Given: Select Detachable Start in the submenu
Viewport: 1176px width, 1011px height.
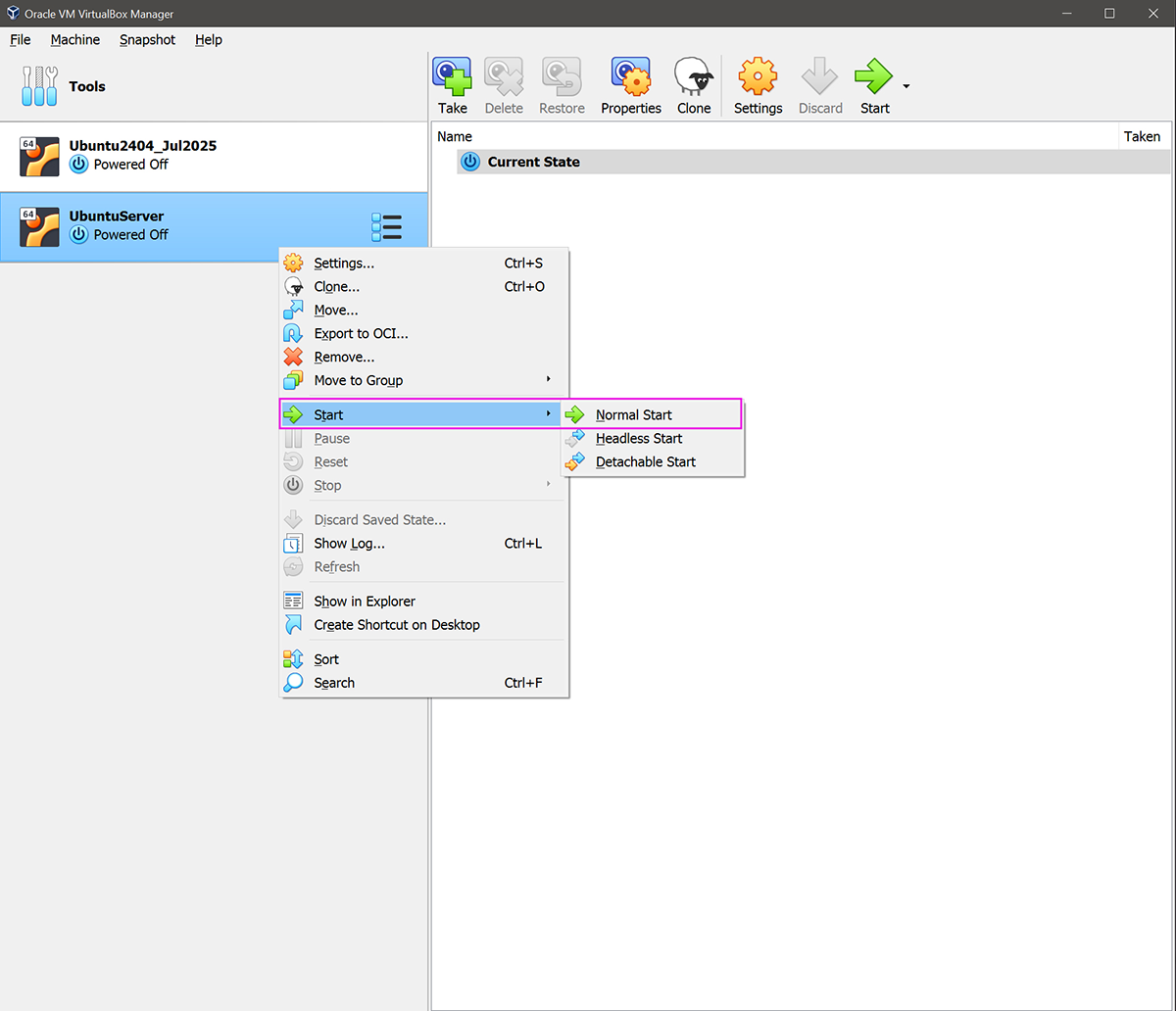Looking at the screenshot, I should click(653, 462).
